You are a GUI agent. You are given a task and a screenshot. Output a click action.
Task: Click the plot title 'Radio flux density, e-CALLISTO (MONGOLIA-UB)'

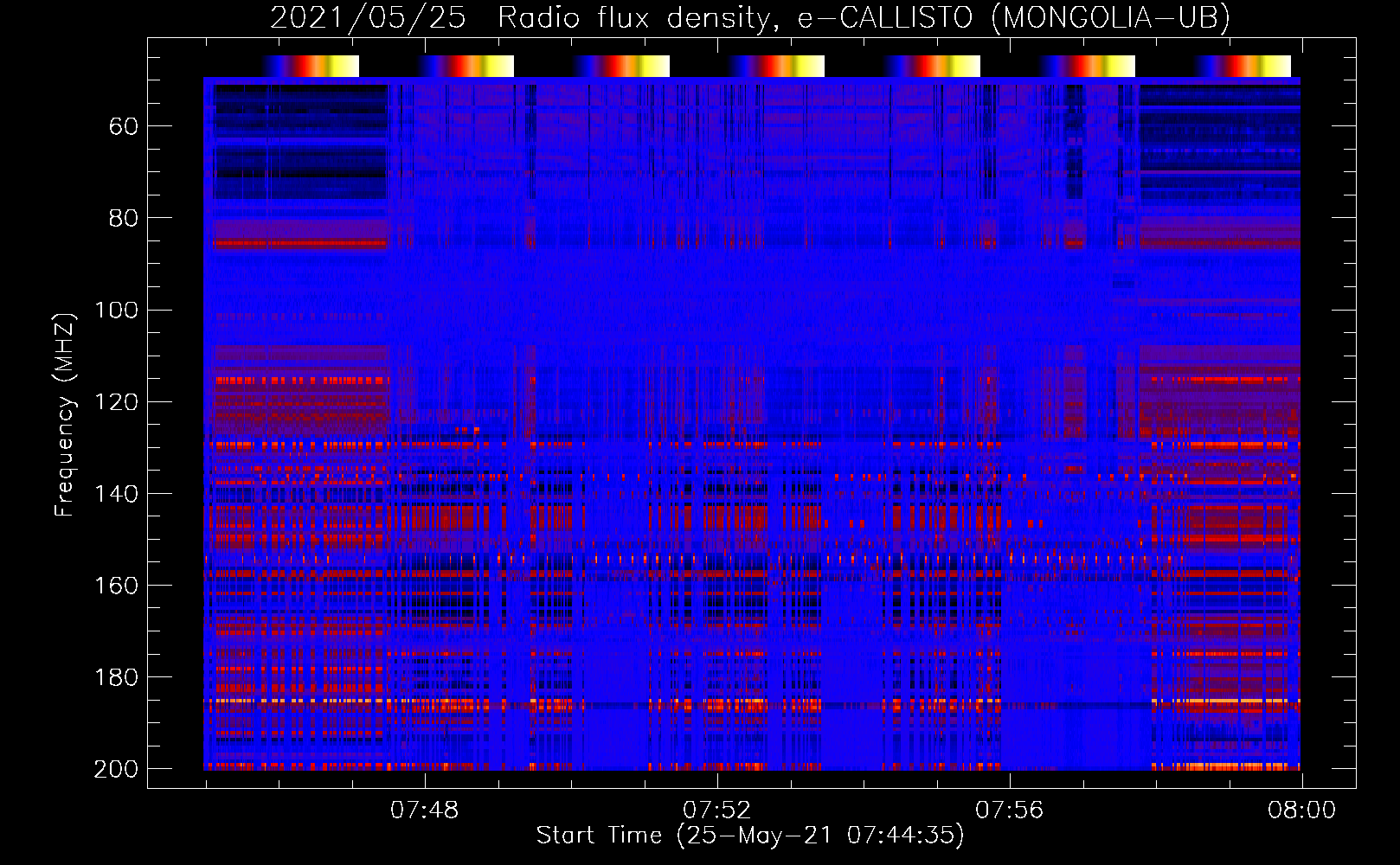click(x=864, y=18)
